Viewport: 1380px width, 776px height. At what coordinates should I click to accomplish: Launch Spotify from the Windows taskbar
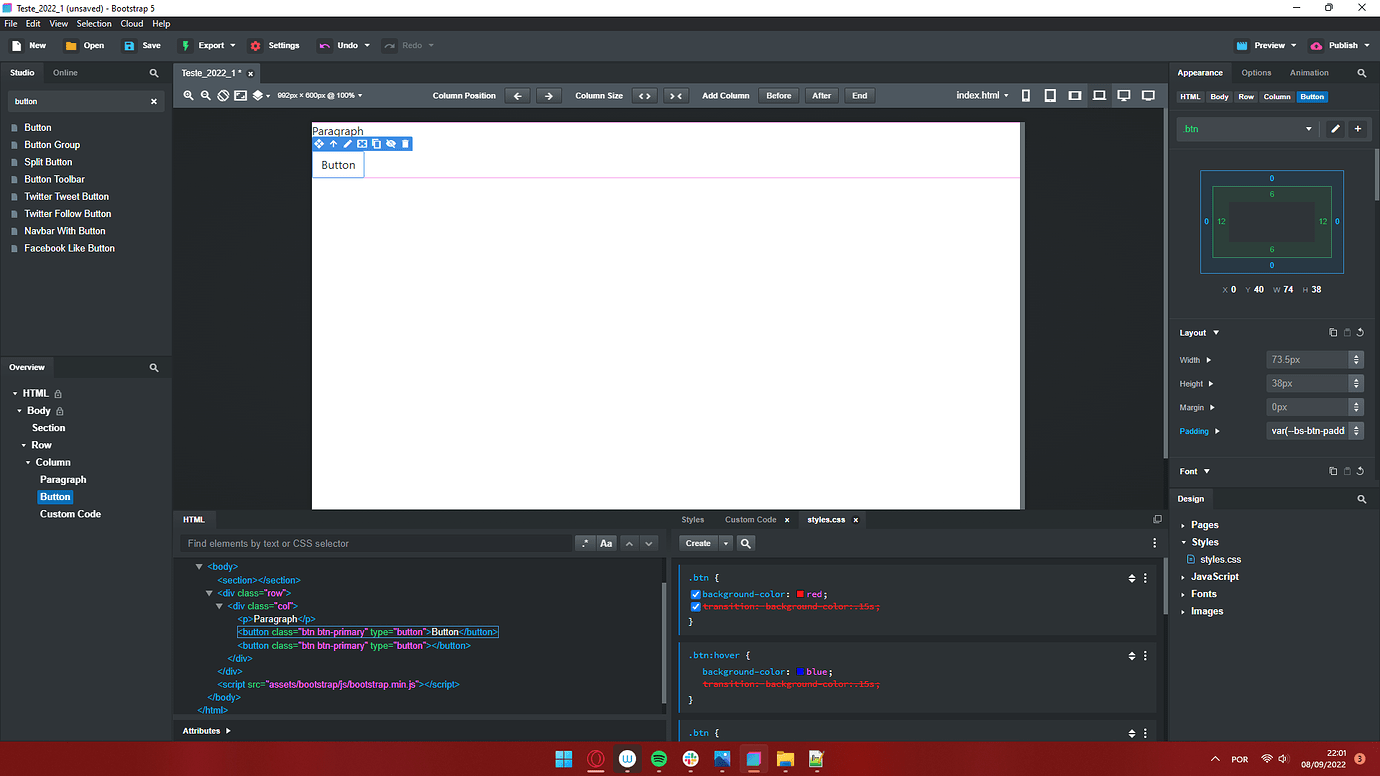point(659,760)
